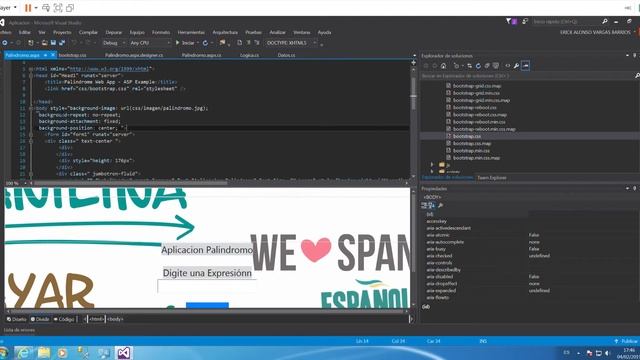Click the Save All toolbar icon
640x360 pixels.
(x=62, y=42)
